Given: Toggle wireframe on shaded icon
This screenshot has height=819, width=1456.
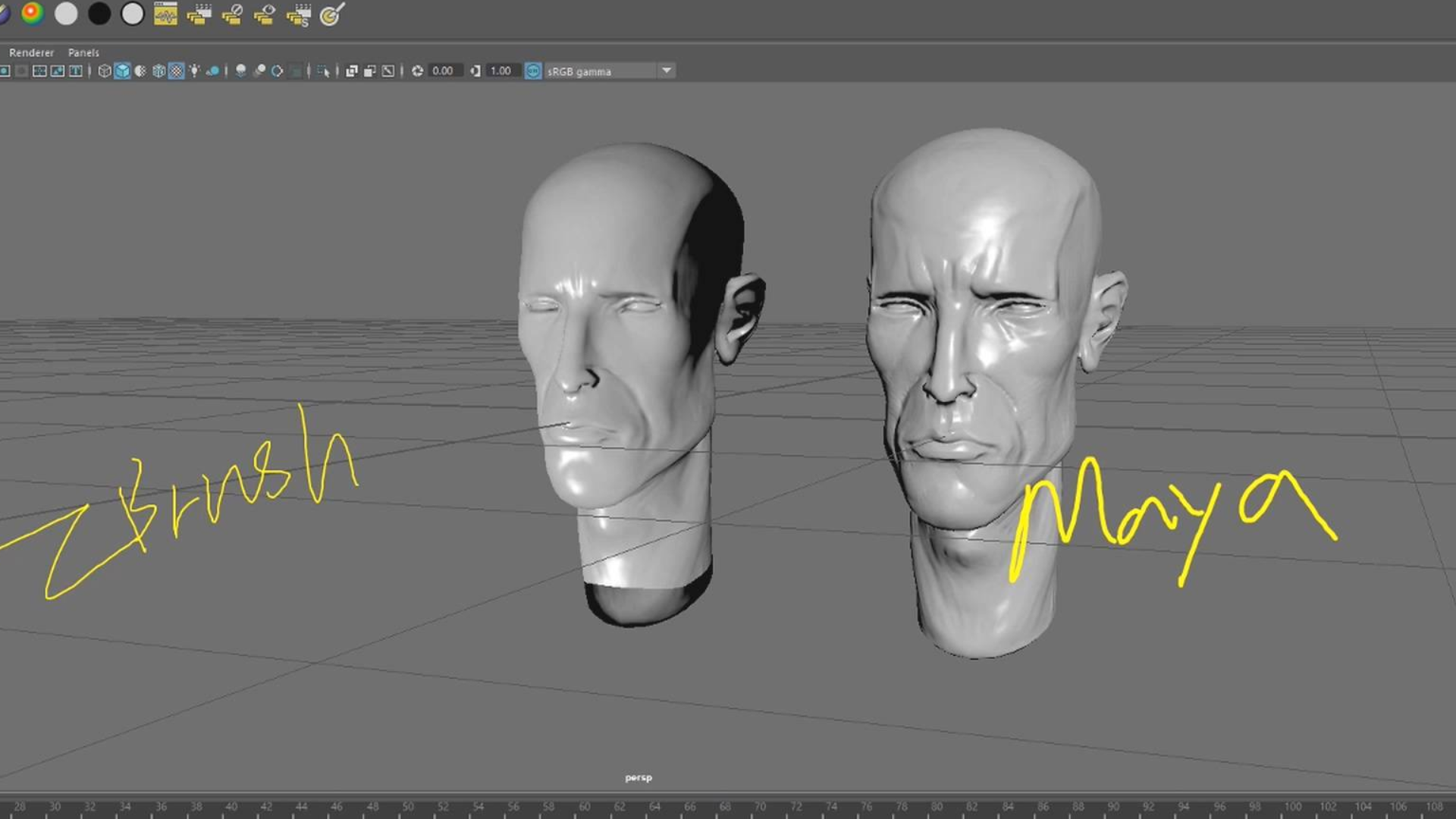Looking at the screenshot, I should (158, 71).
